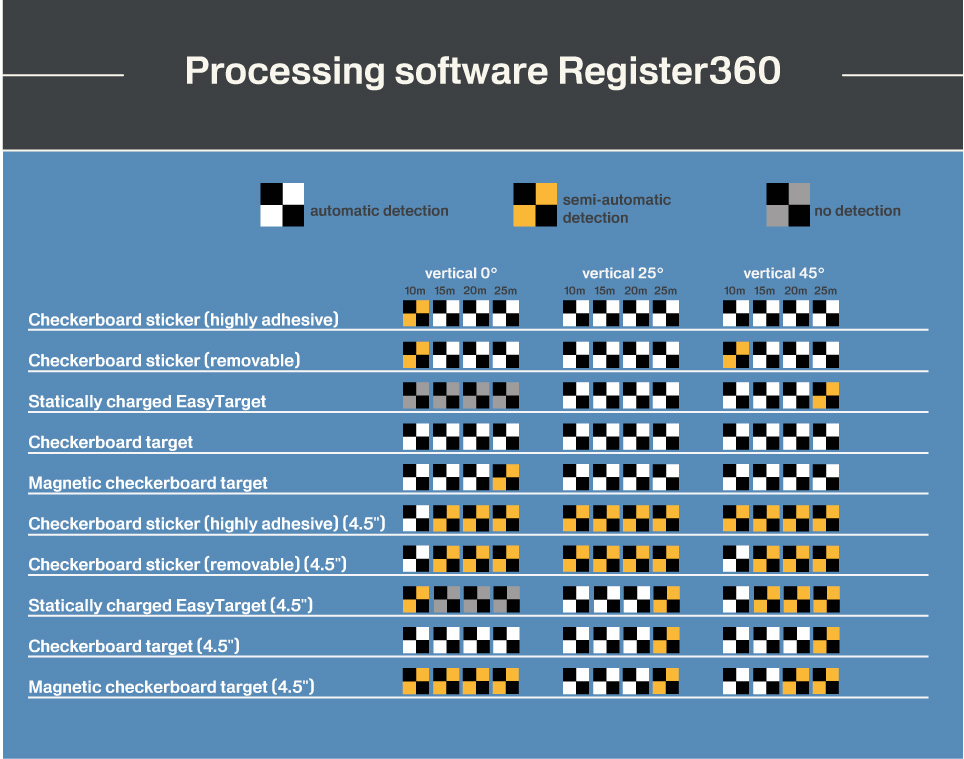The width and height of the screenshot is (964, 759).
Task: Click 'Statically charged EasyTarget (4.5")' row label
Action: point(170,605)
